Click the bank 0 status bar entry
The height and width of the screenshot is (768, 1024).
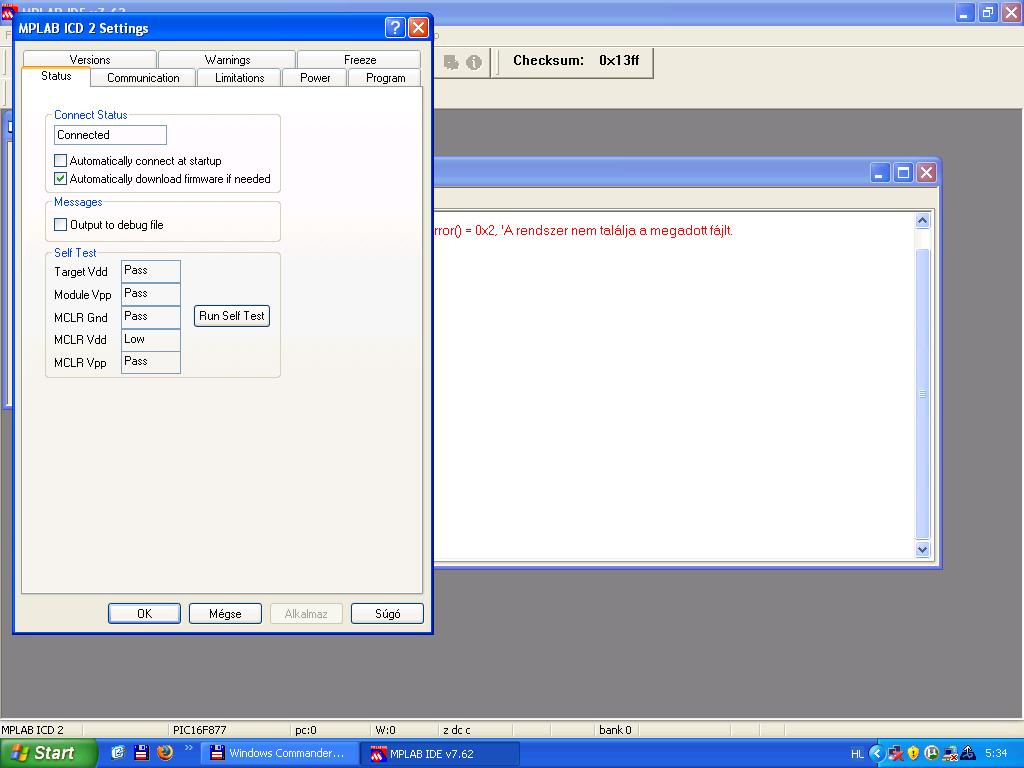616,729
